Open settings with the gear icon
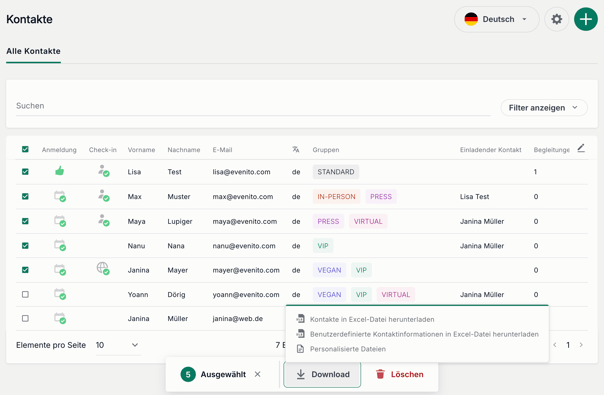The height and width of the screenshot is (395, 604). click(x=556, y=19)
